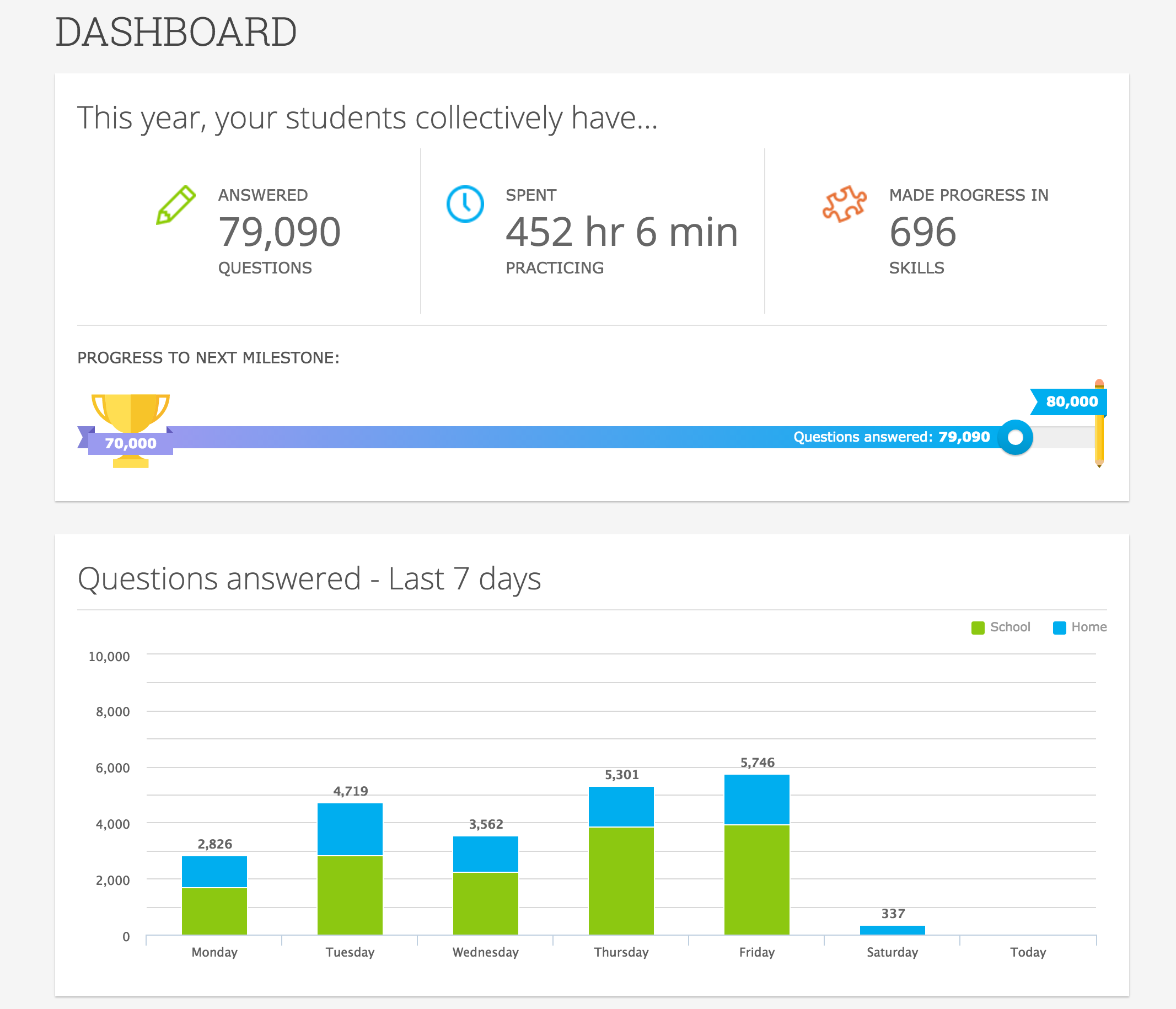Click the 79,090 questions answered number

(x=279, y=232)
